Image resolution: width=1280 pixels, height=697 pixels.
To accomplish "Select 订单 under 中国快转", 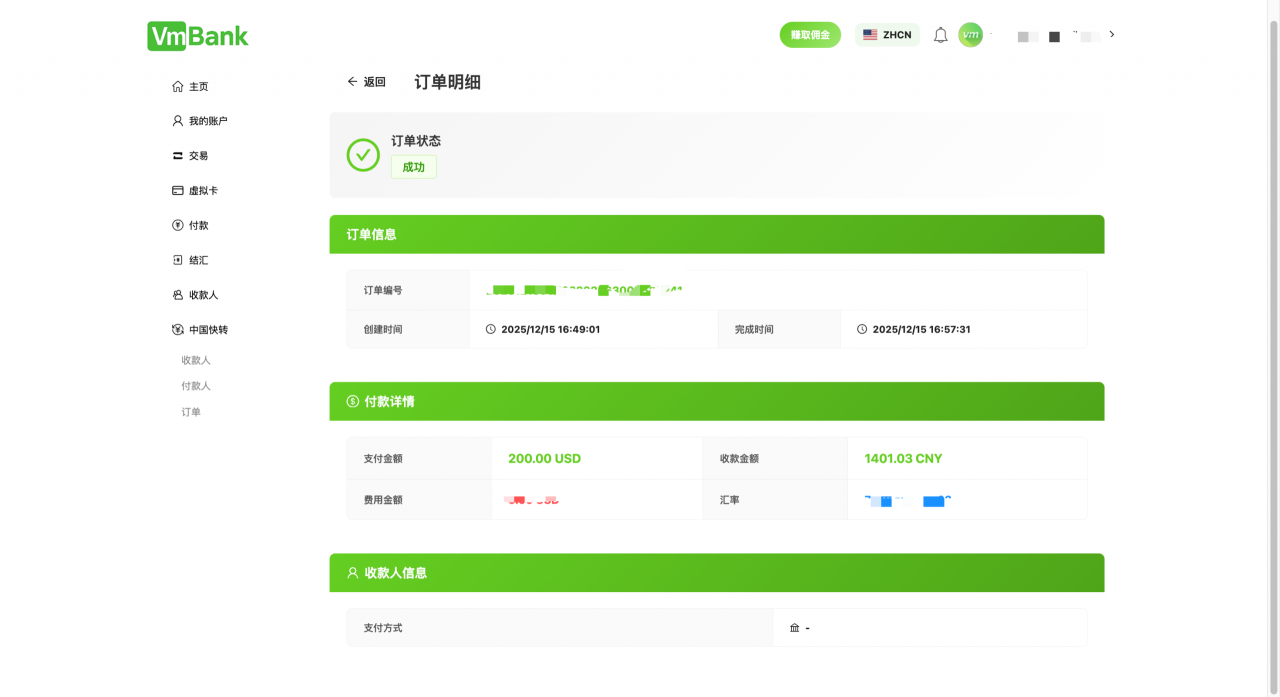I will coord(193,411).
